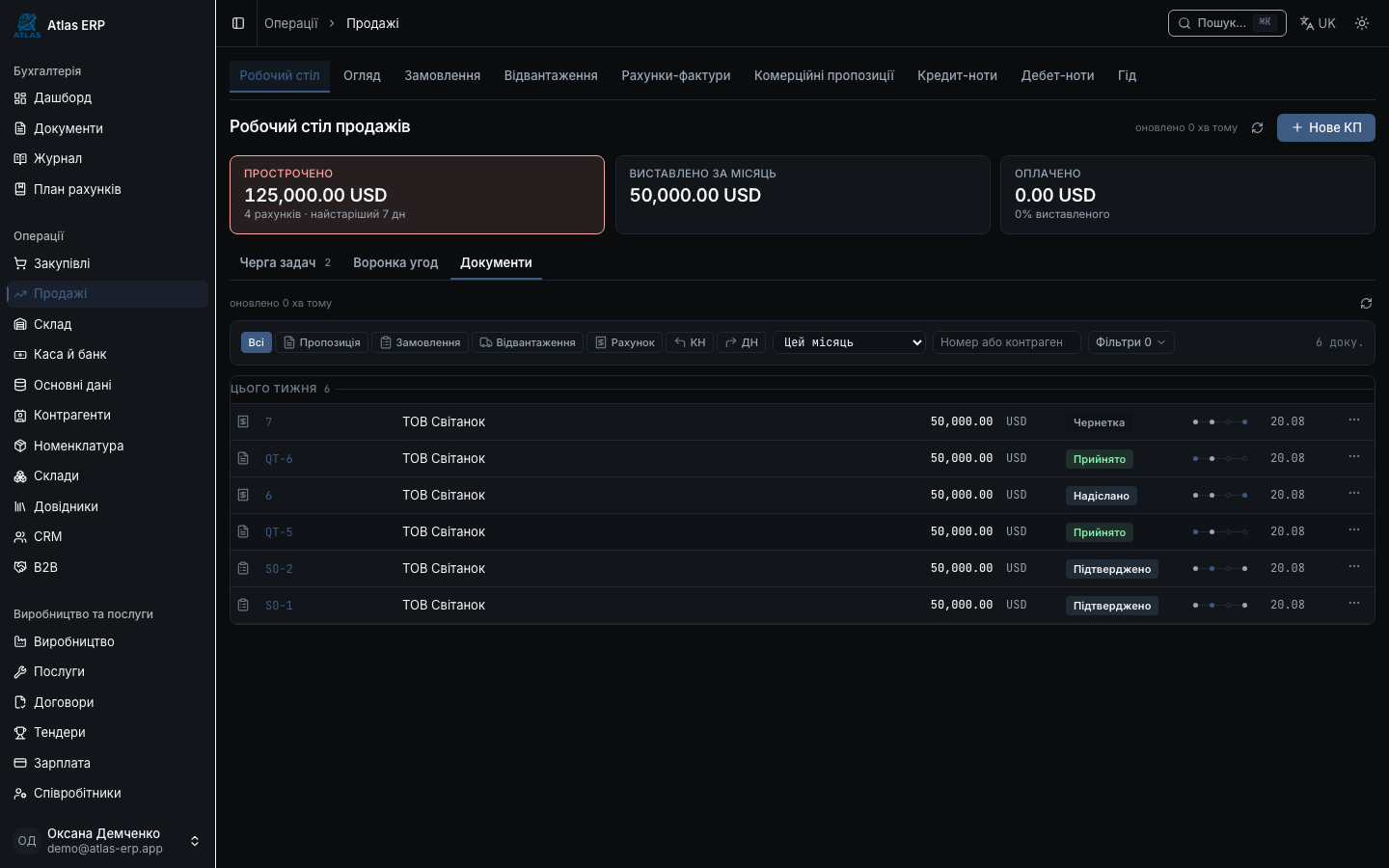Viewport: 1389px width, 868px height.
Task: Open document link QT-5
Action: coord(279,532)
